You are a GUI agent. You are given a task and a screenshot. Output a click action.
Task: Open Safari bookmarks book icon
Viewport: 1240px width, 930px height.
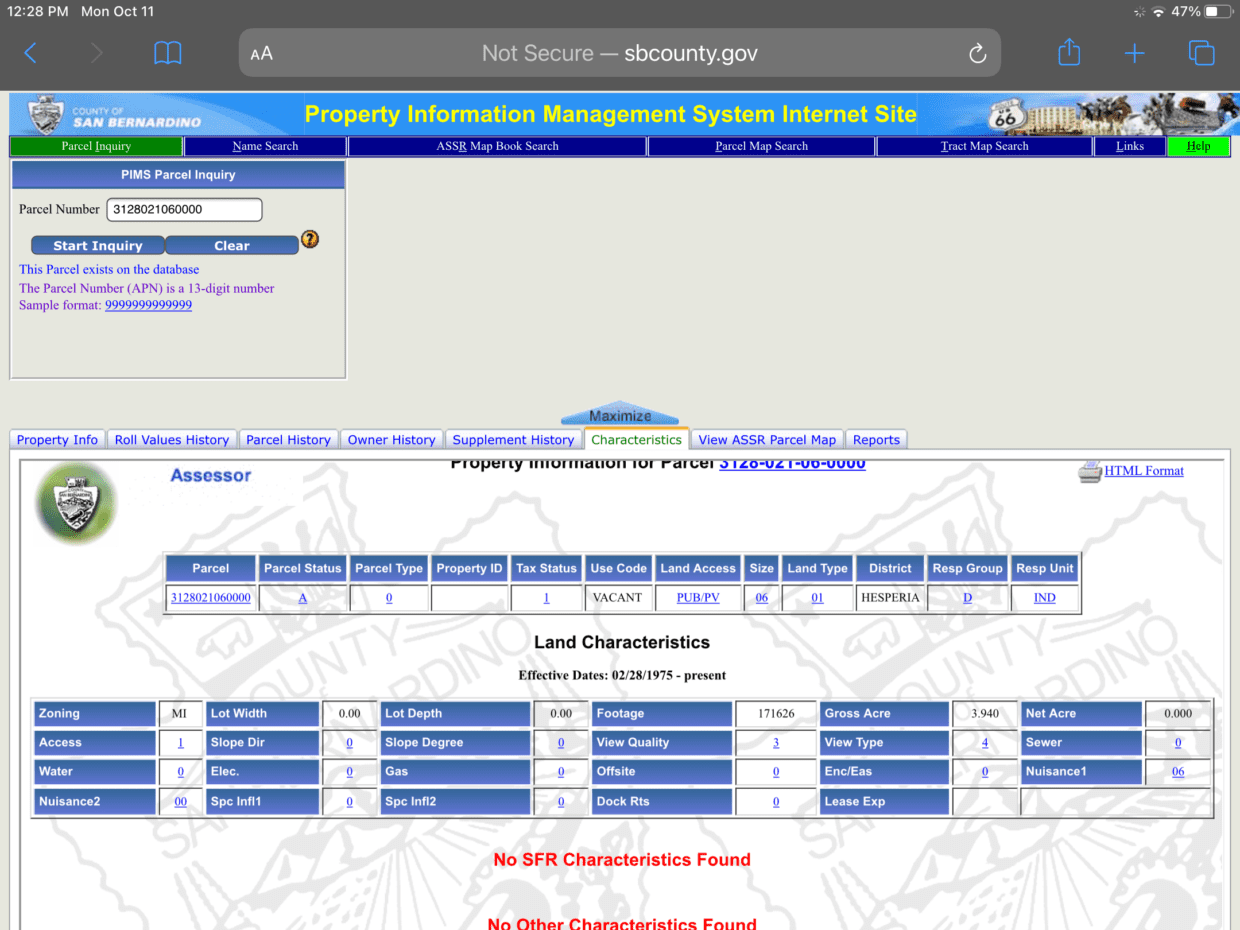point(167,53)
